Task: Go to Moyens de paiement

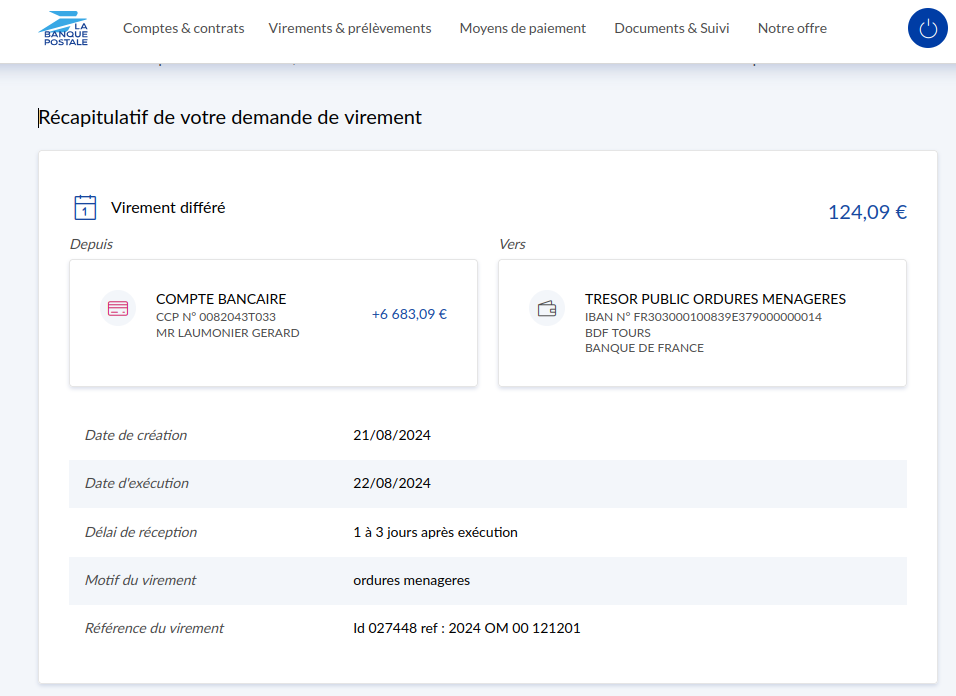Action: (x=523, y=28)
